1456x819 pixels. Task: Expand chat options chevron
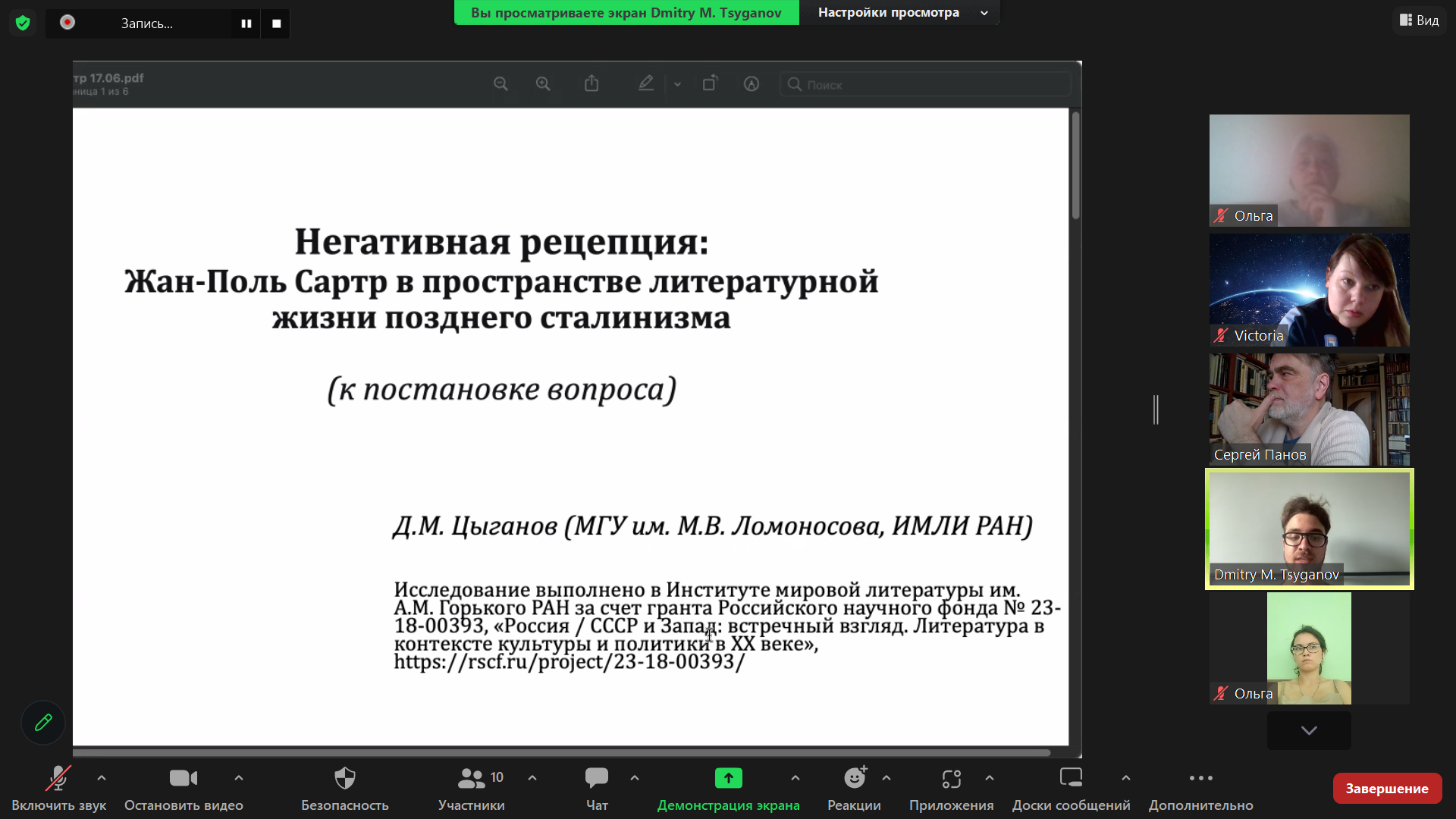tap(635, 778)
